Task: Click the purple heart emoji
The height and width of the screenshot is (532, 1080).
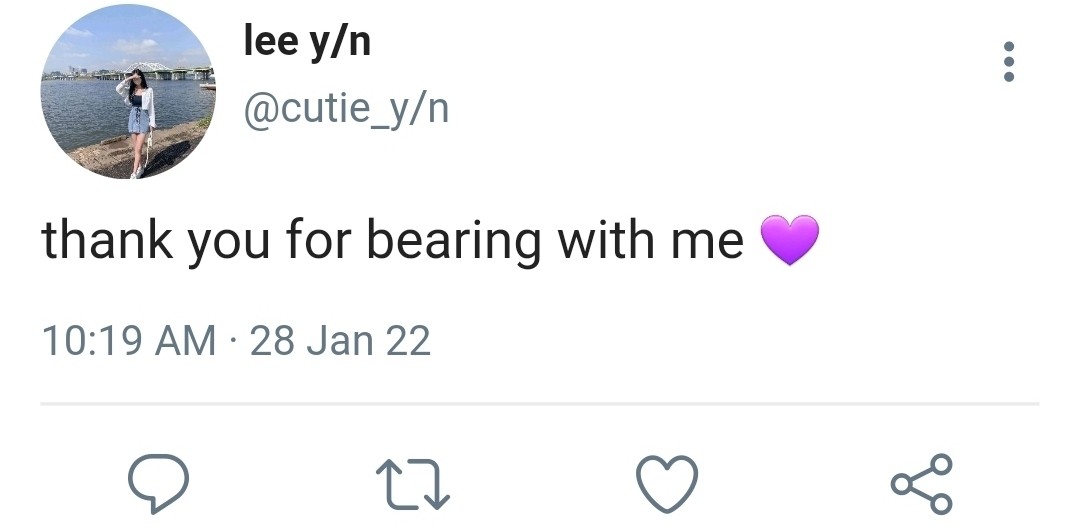Action: tap(790, 241)
